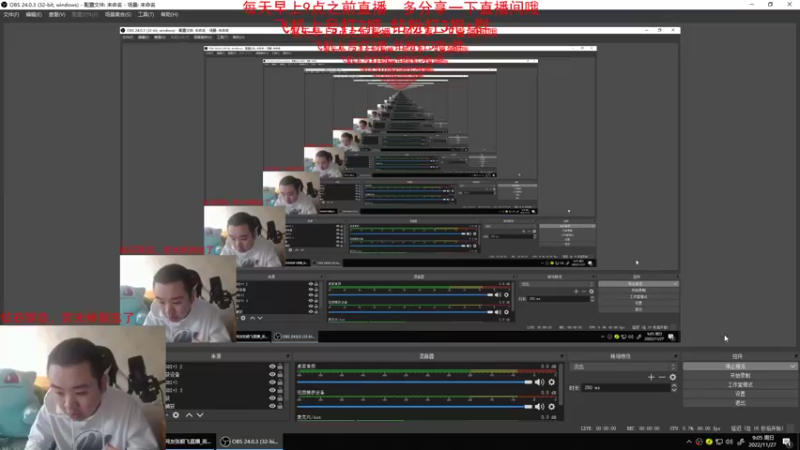Click OBS tray icon in system tray
This screenshot has width=800, height=450.
[699, 442]
